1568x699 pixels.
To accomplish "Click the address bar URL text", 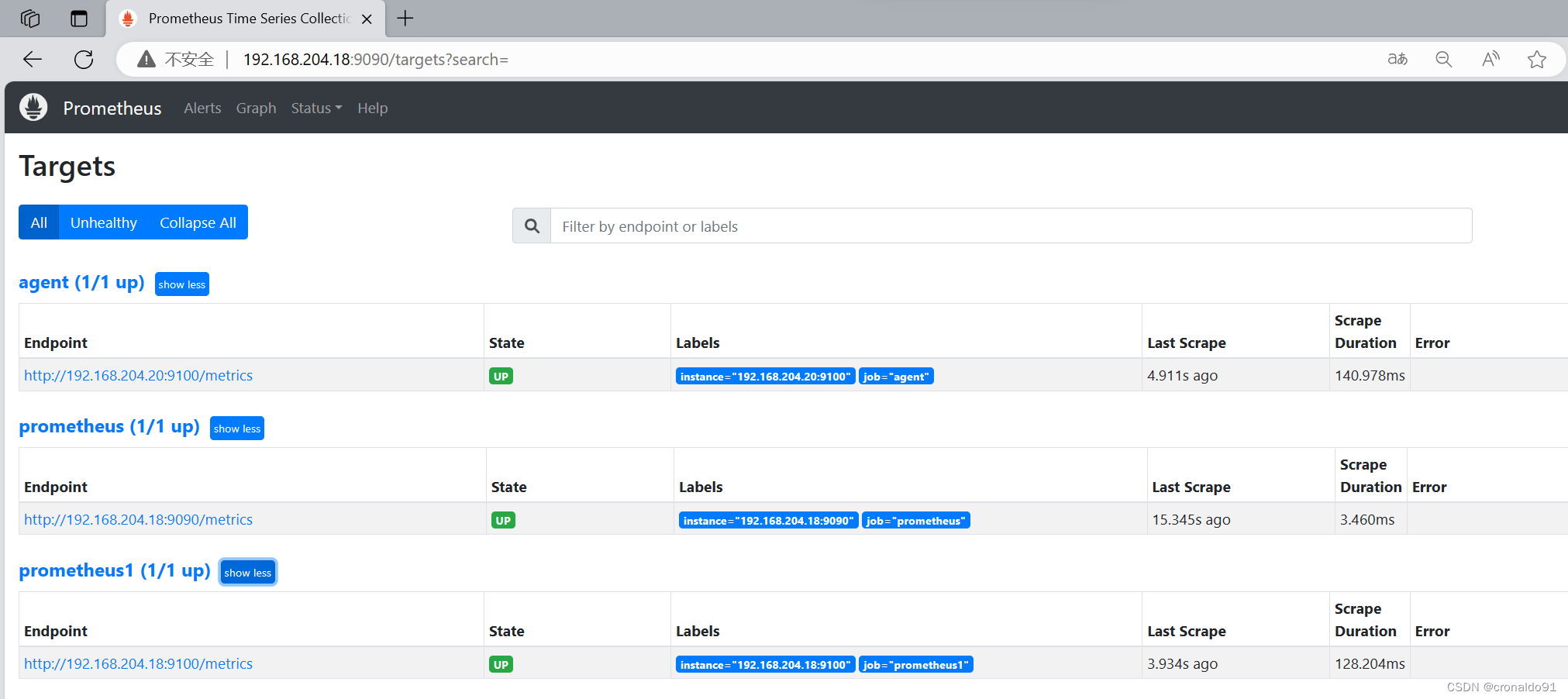I will (x=376, y=59).
